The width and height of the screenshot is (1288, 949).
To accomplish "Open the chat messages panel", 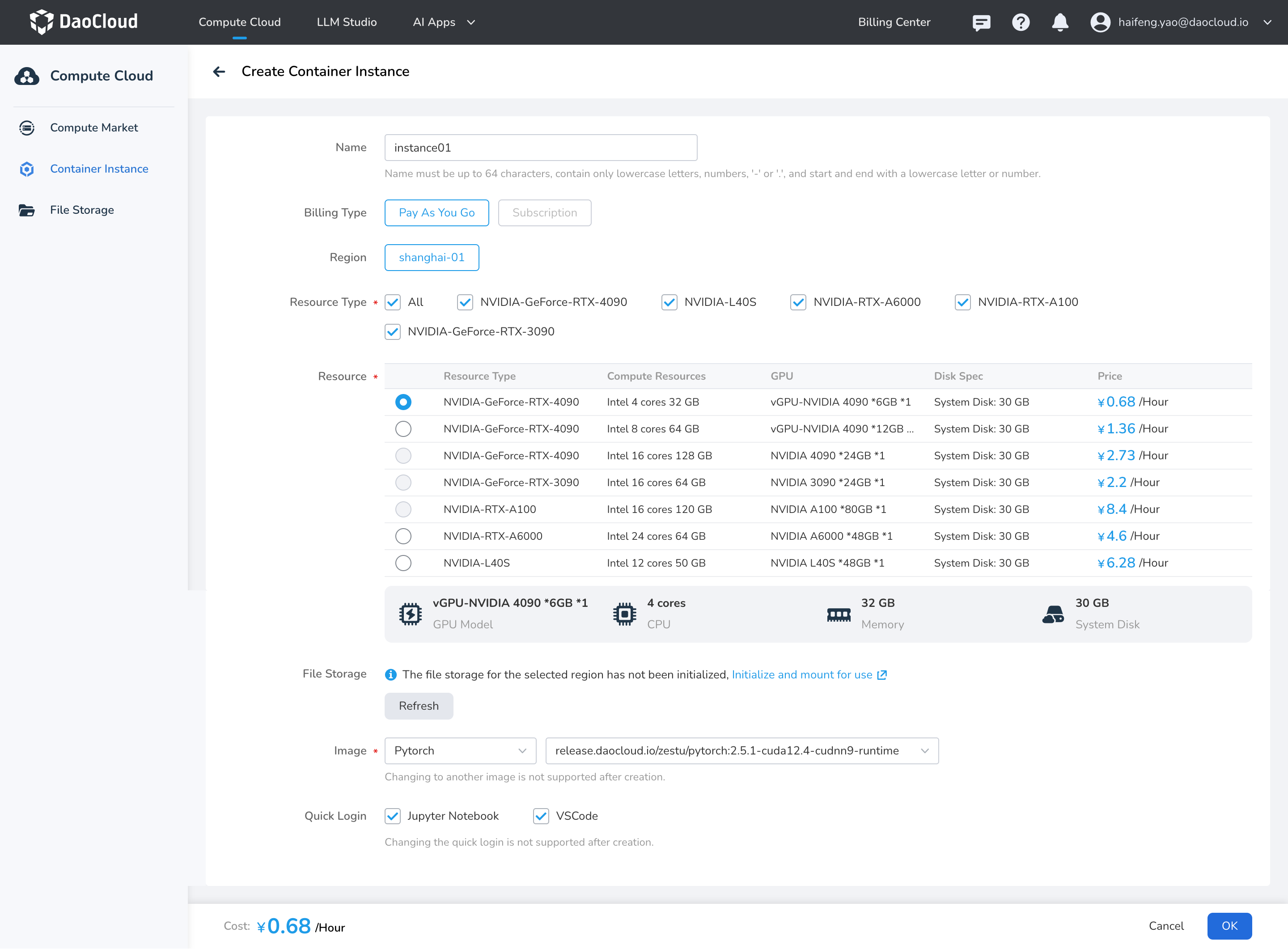I will click(x=981, y=22).
